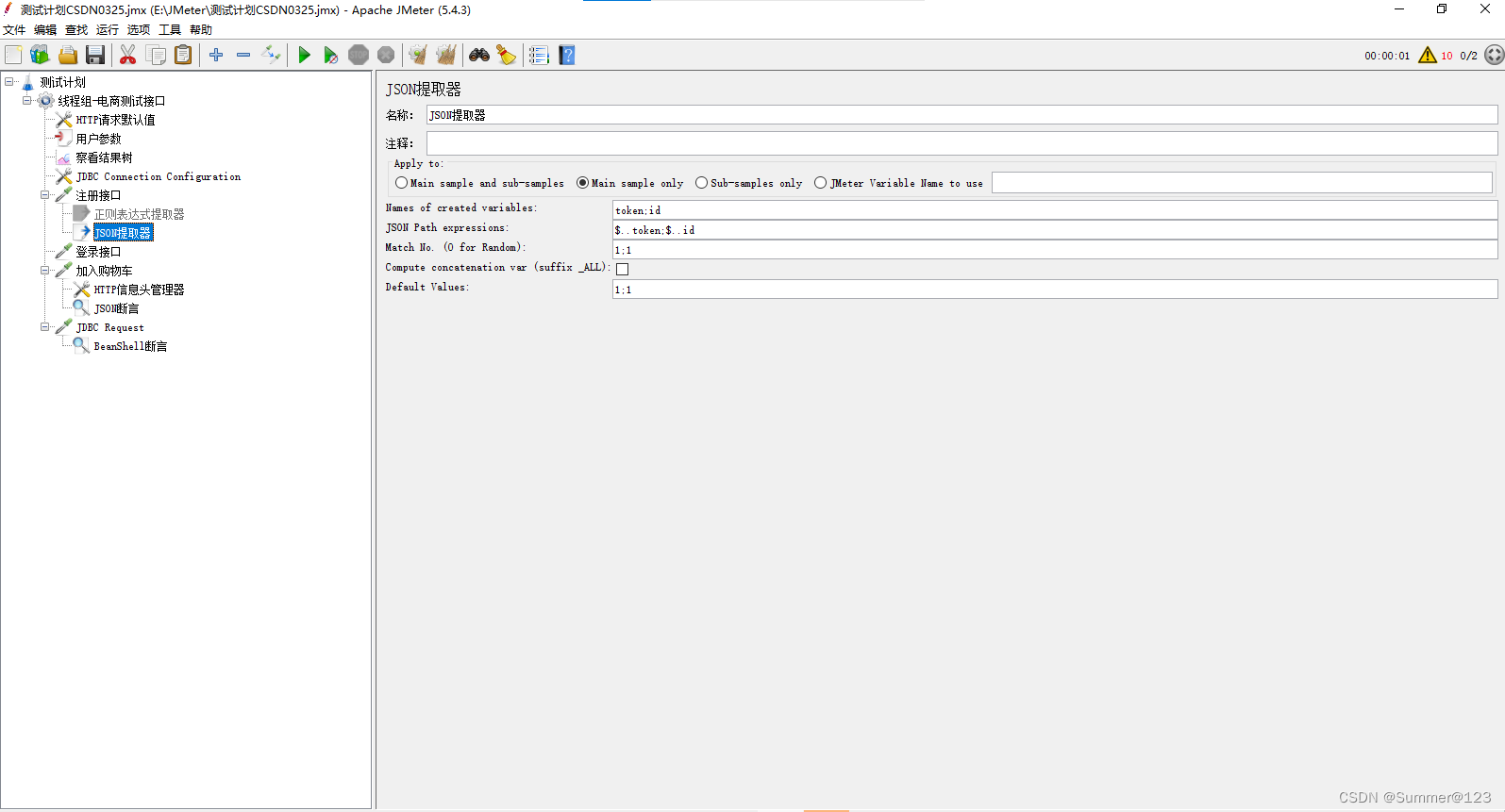
Task: Select 正则表达式提取器 tree item
Action: point(139,214)
